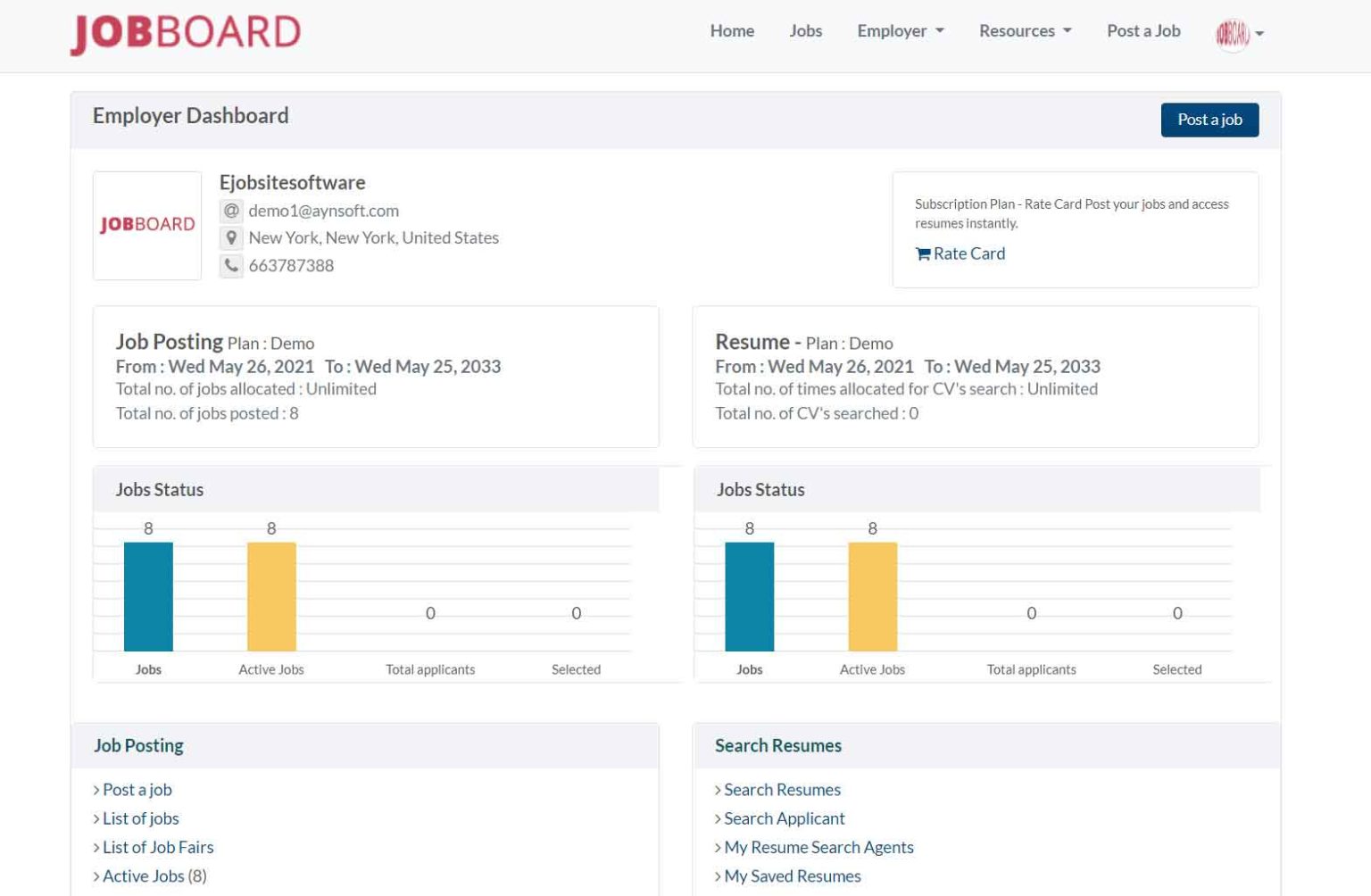
Task: Select Jobs from the navigation bar
Action: (x=806, y=30)
